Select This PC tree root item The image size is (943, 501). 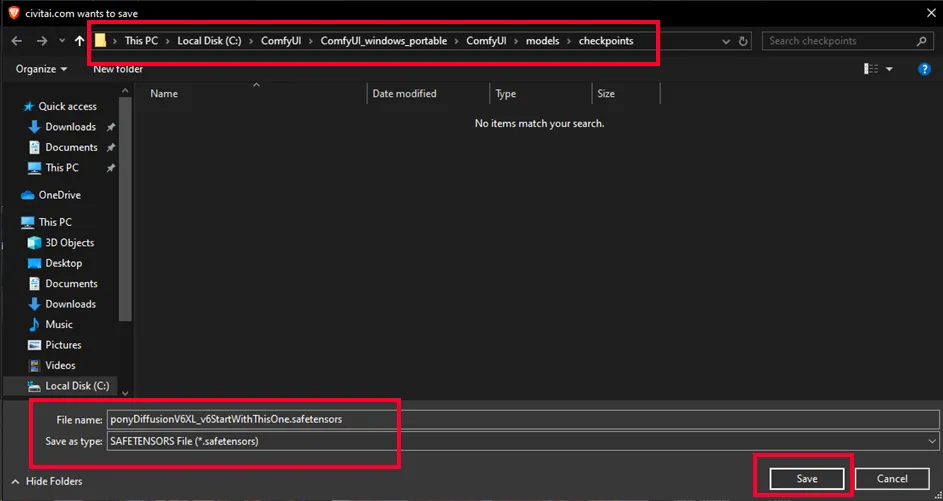46,222
